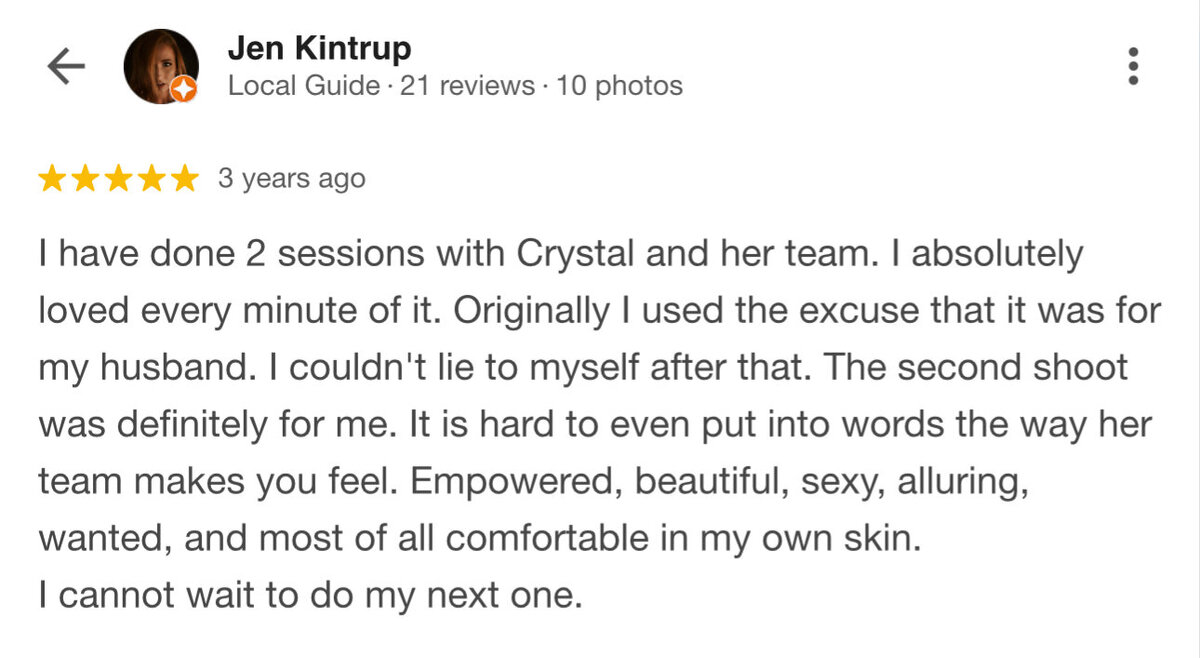This screenshot has width=1200, height=658.
Task: Open Jen Kintrup's profile photo
Action: [160, 67]
